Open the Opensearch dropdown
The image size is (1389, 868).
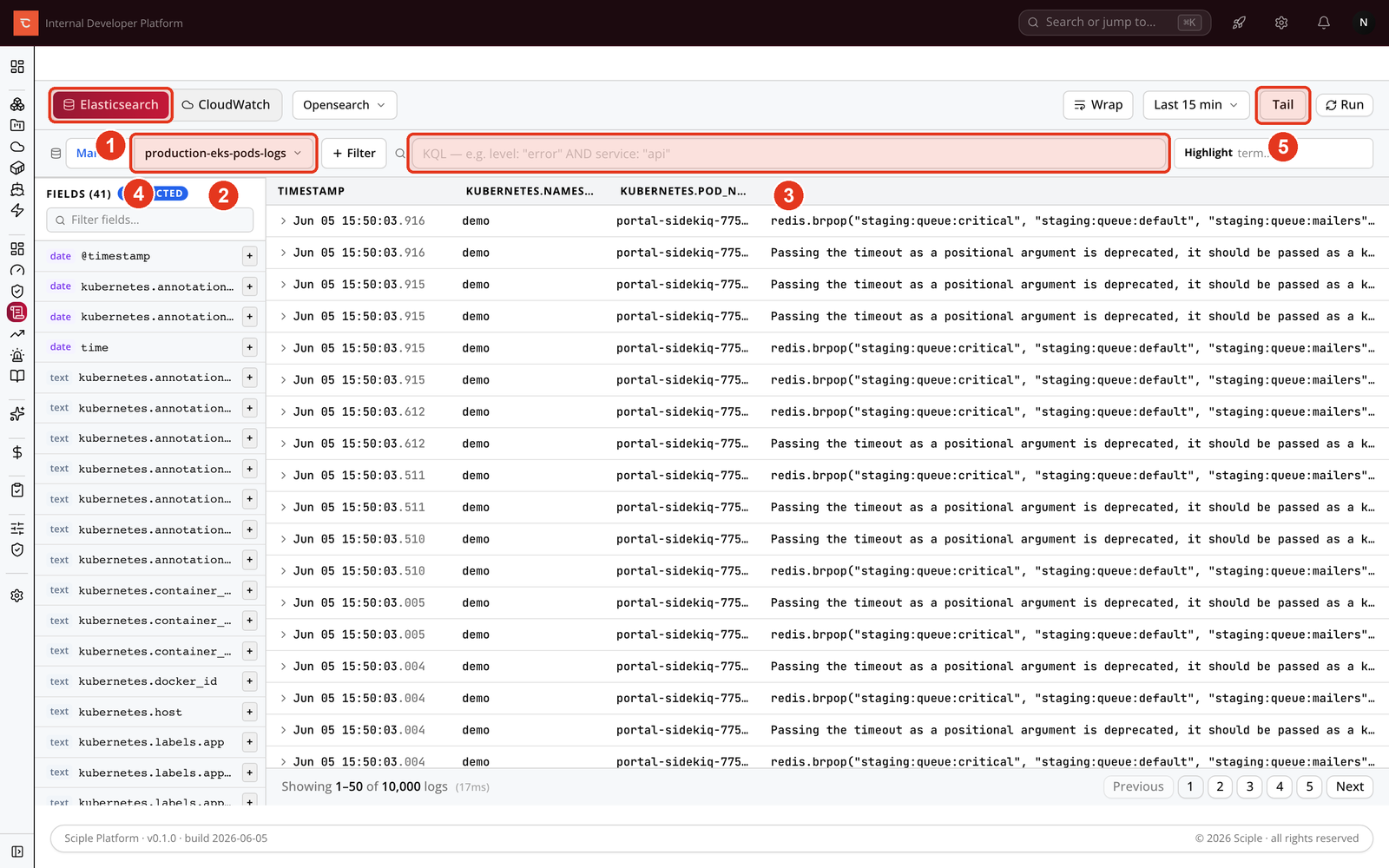[x=345, y=105]
